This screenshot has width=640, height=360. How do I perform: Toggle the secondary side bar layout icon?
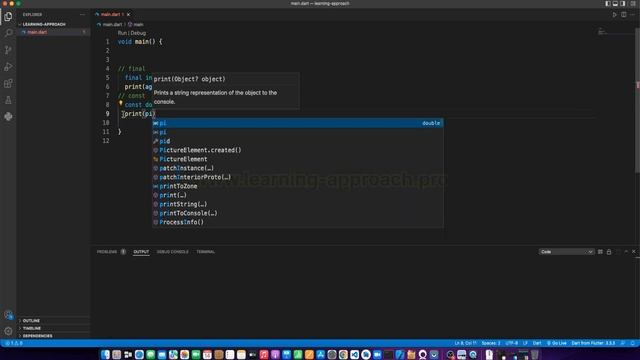622,3
